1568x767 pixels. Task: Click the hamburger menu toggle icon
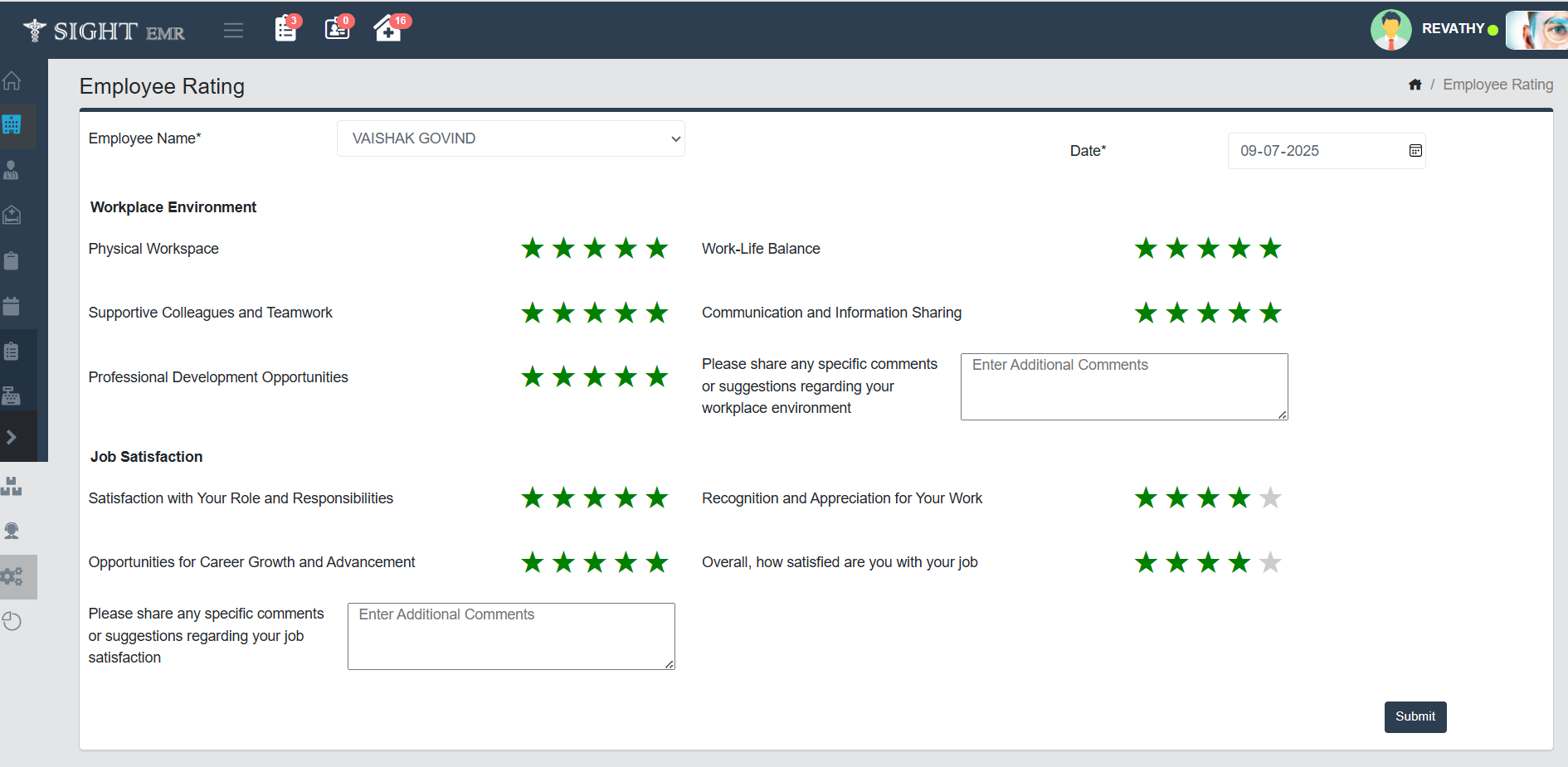(233, 31)
